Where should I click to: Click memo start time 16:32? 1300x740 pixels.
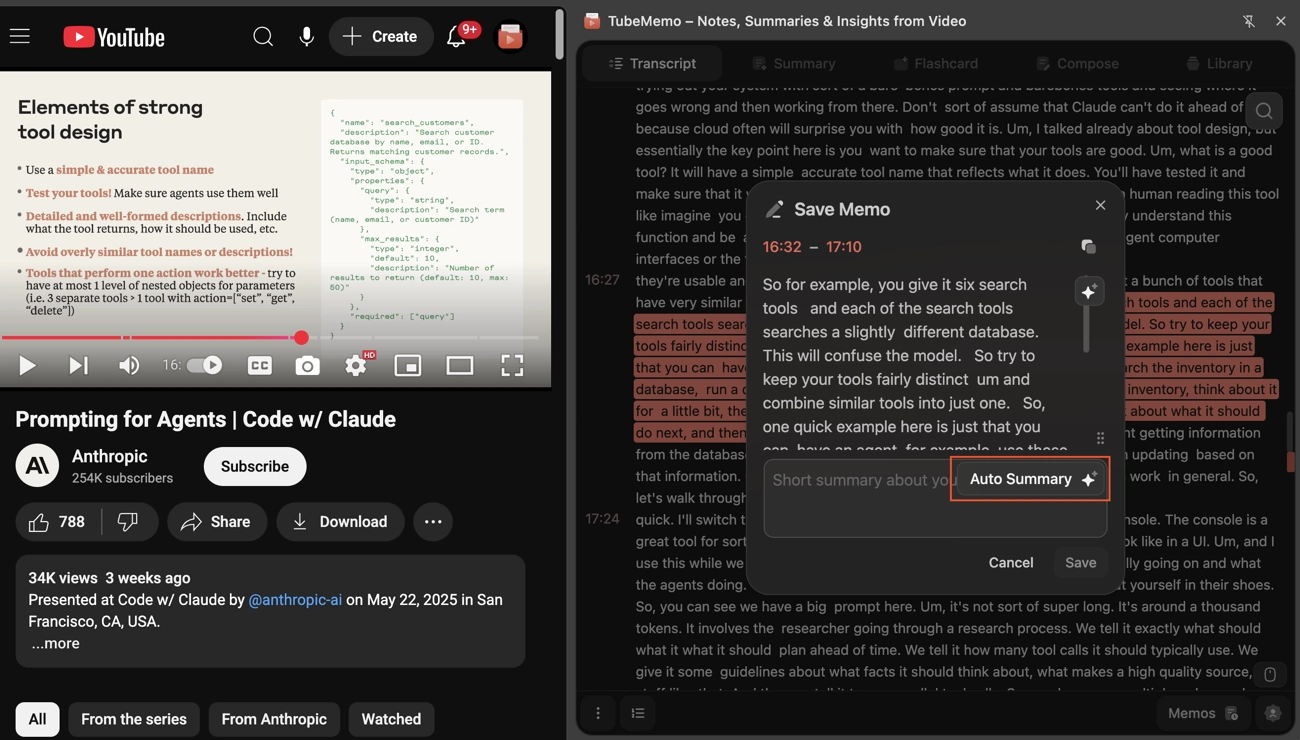point(782,247)
